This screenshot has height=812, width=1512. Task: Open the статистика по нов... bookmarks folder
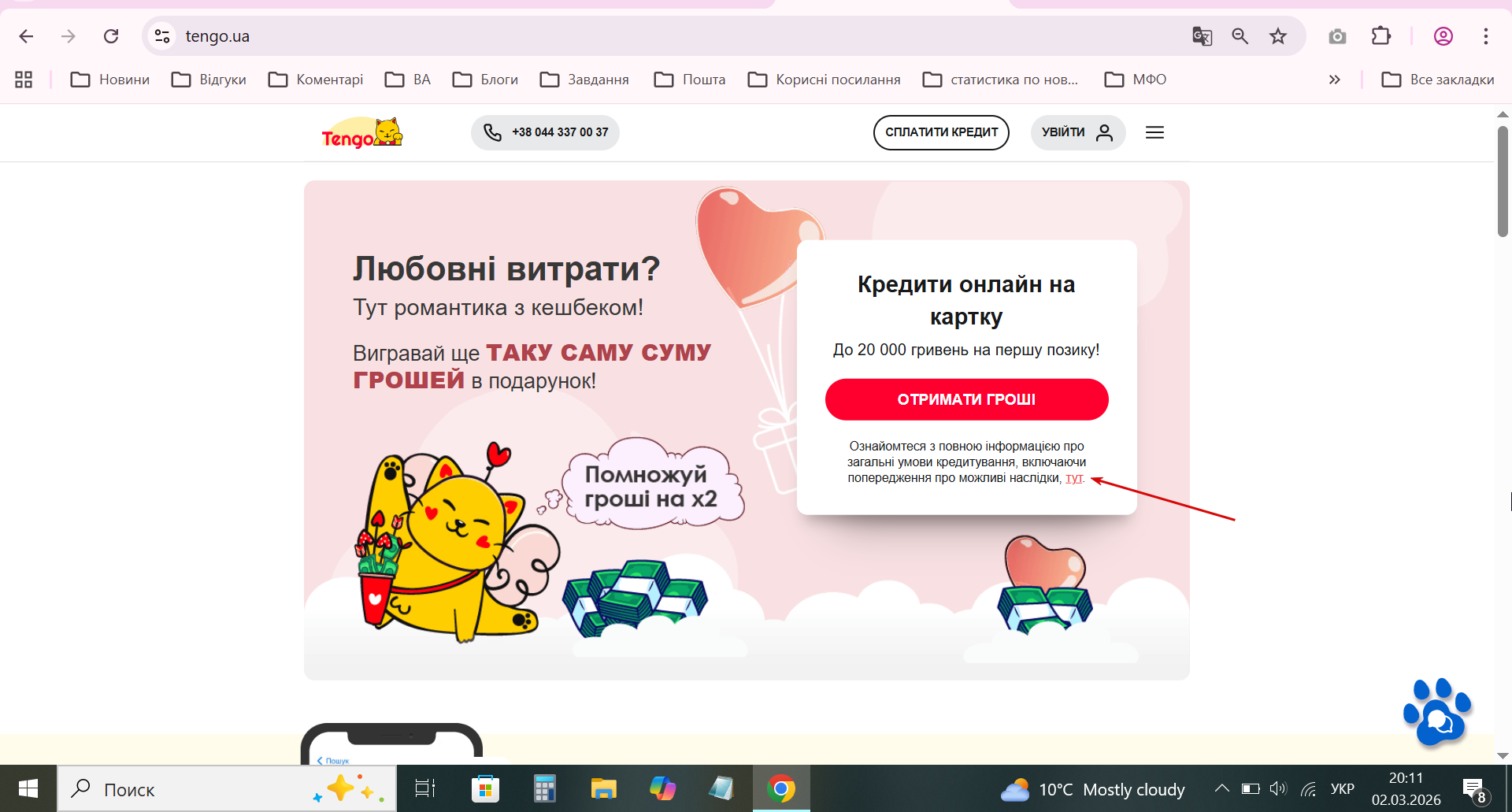click(x=1000, y=80)
